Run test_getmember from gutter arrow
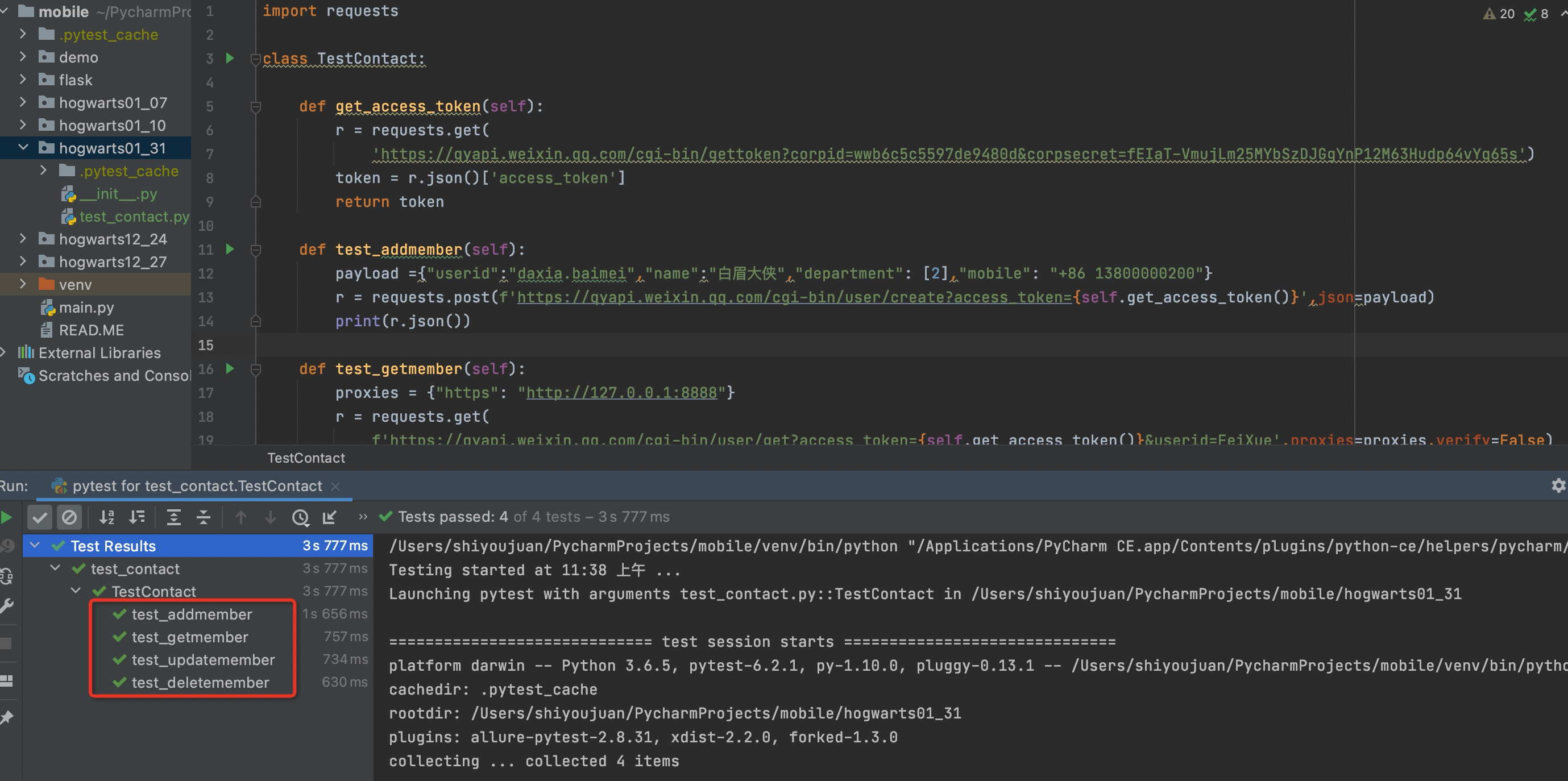1568x781 pixels. point(230,368)
